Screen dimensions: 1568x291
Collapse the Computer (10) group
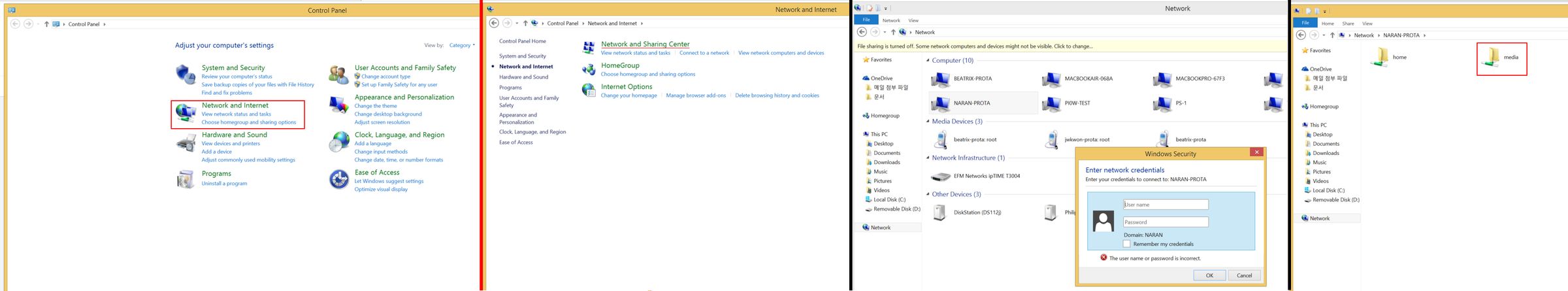point(928,60)
